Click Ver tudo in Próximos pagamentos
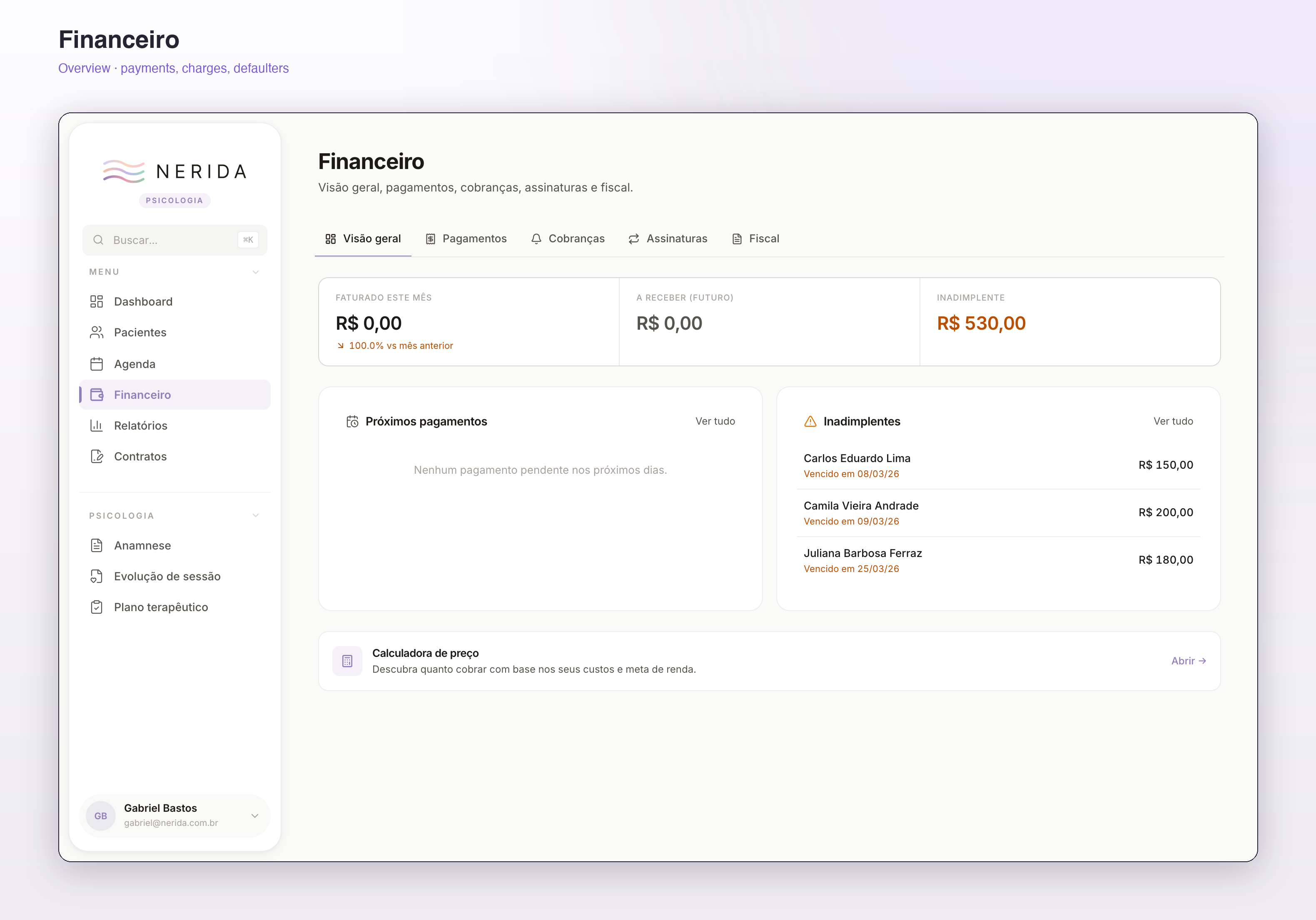 click(x=715, y=421)
